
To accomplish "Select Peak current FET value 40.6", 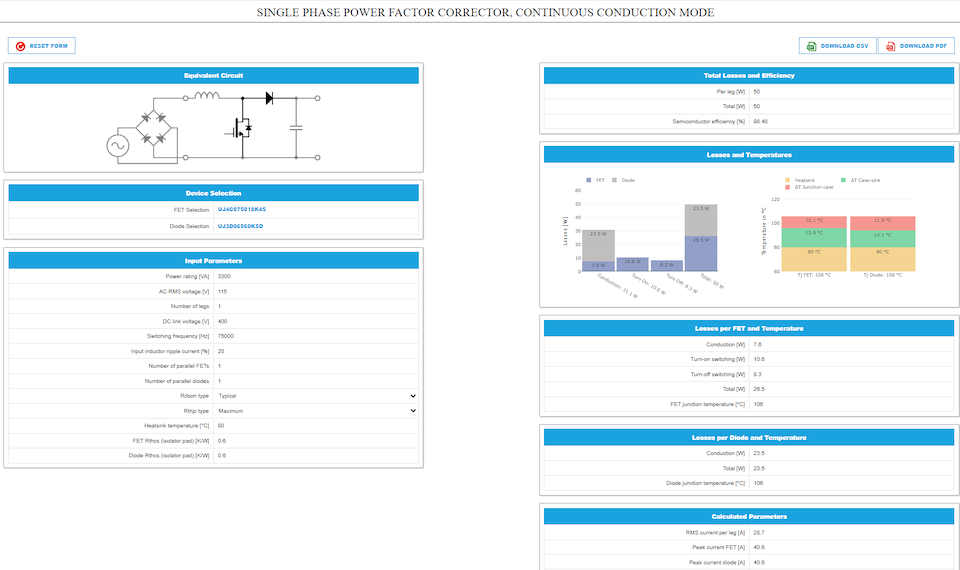I will tap(759, 547).
